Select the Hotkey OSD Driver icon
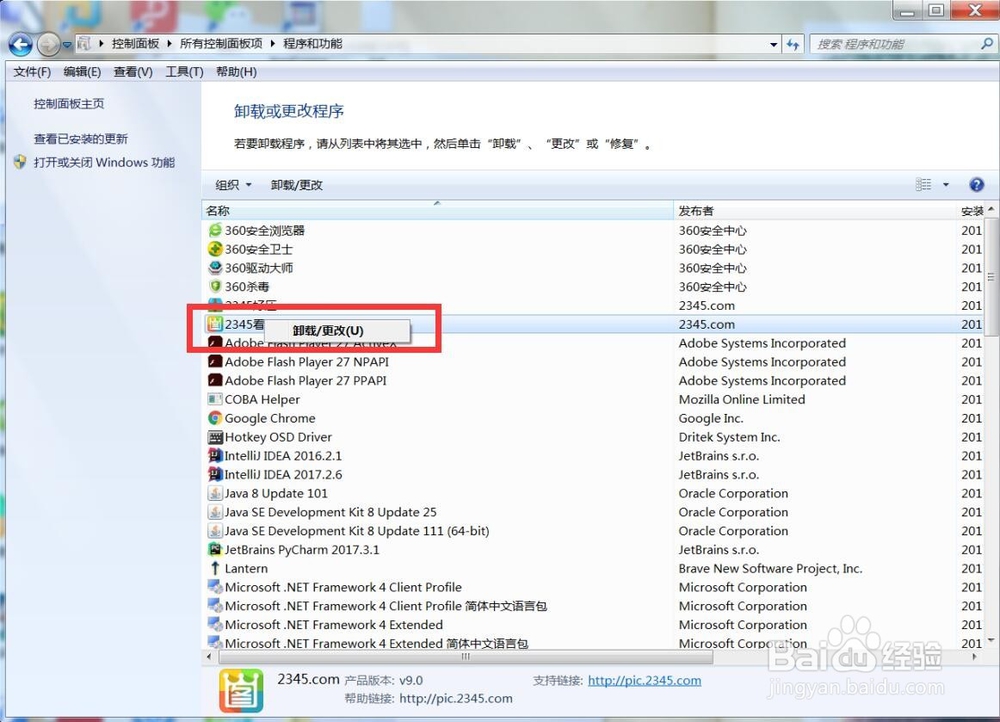 [x=215, y=437]
